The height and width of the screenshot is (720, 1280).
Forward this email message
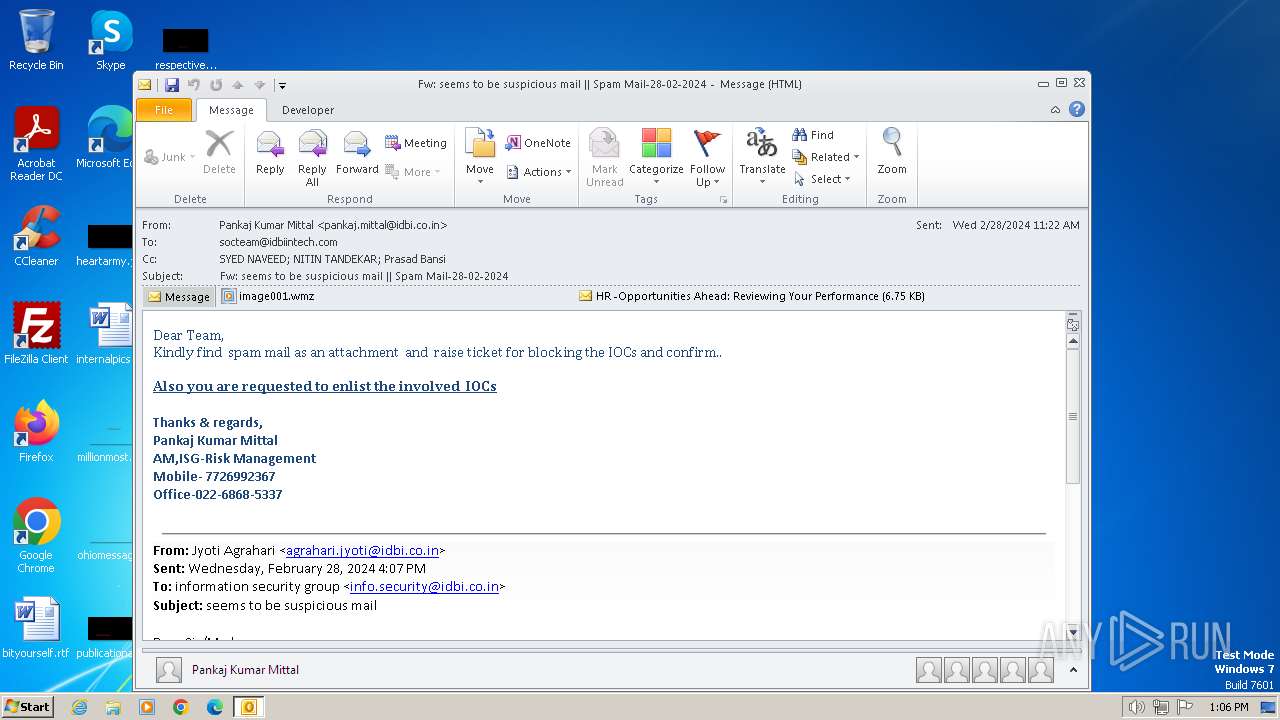click(357, 153)
